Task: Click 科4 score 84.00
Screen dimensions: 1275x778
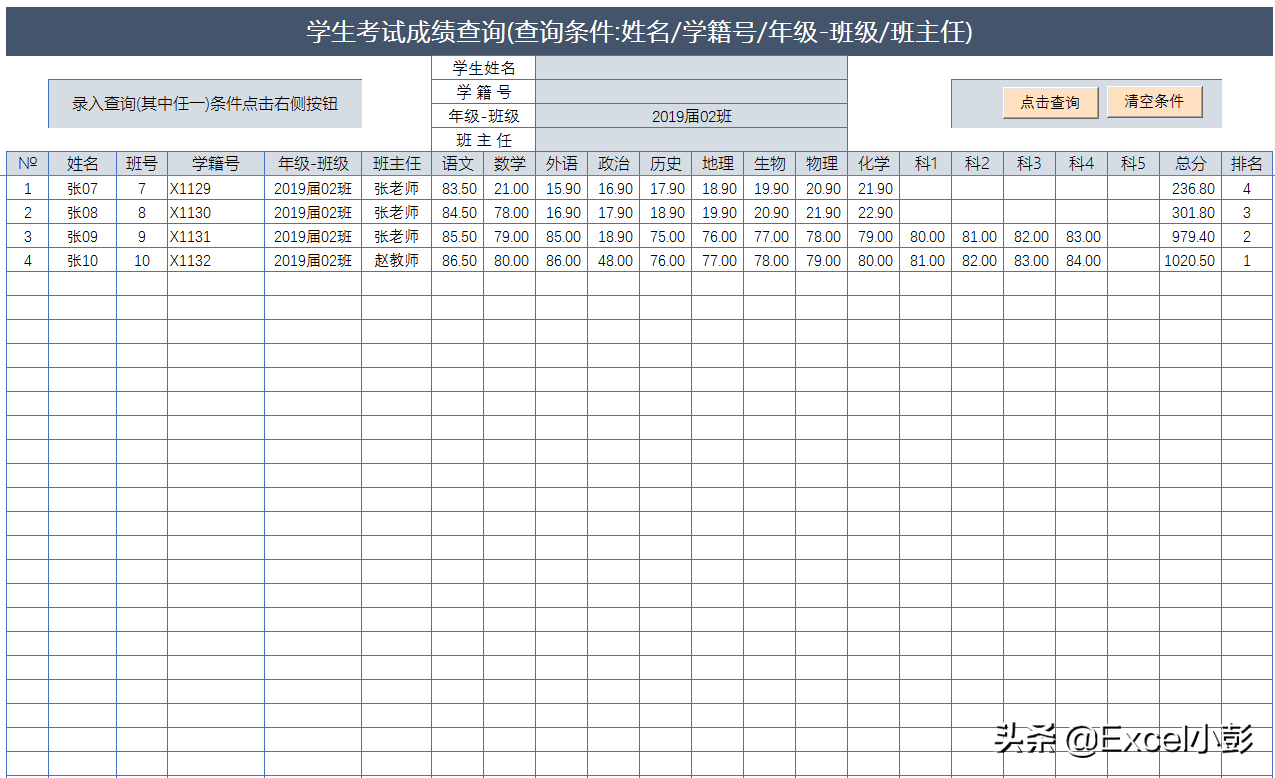Action: click(x=1082, y=261)
